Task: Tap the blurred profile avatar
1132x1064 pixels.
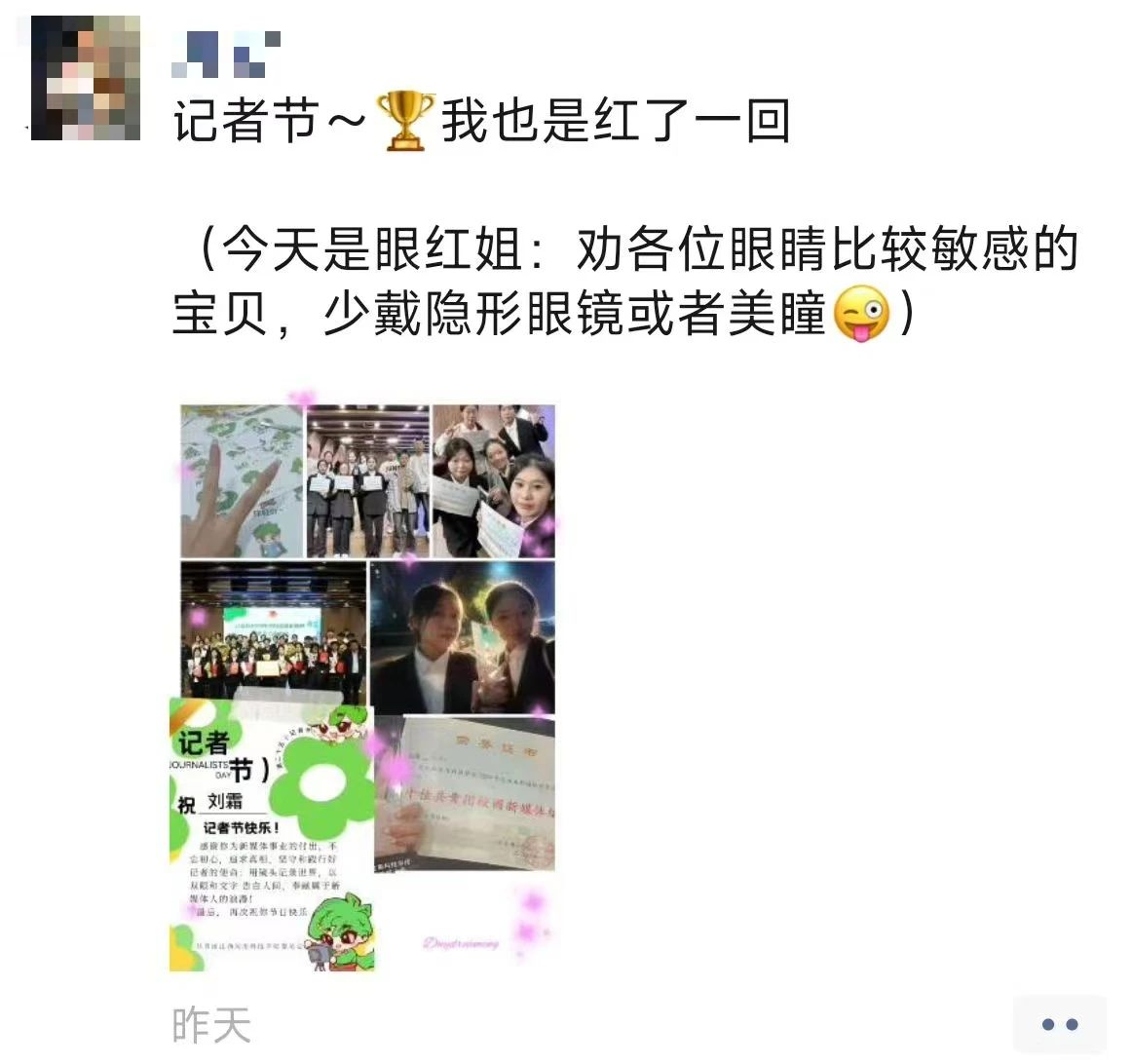Action: 85,78
